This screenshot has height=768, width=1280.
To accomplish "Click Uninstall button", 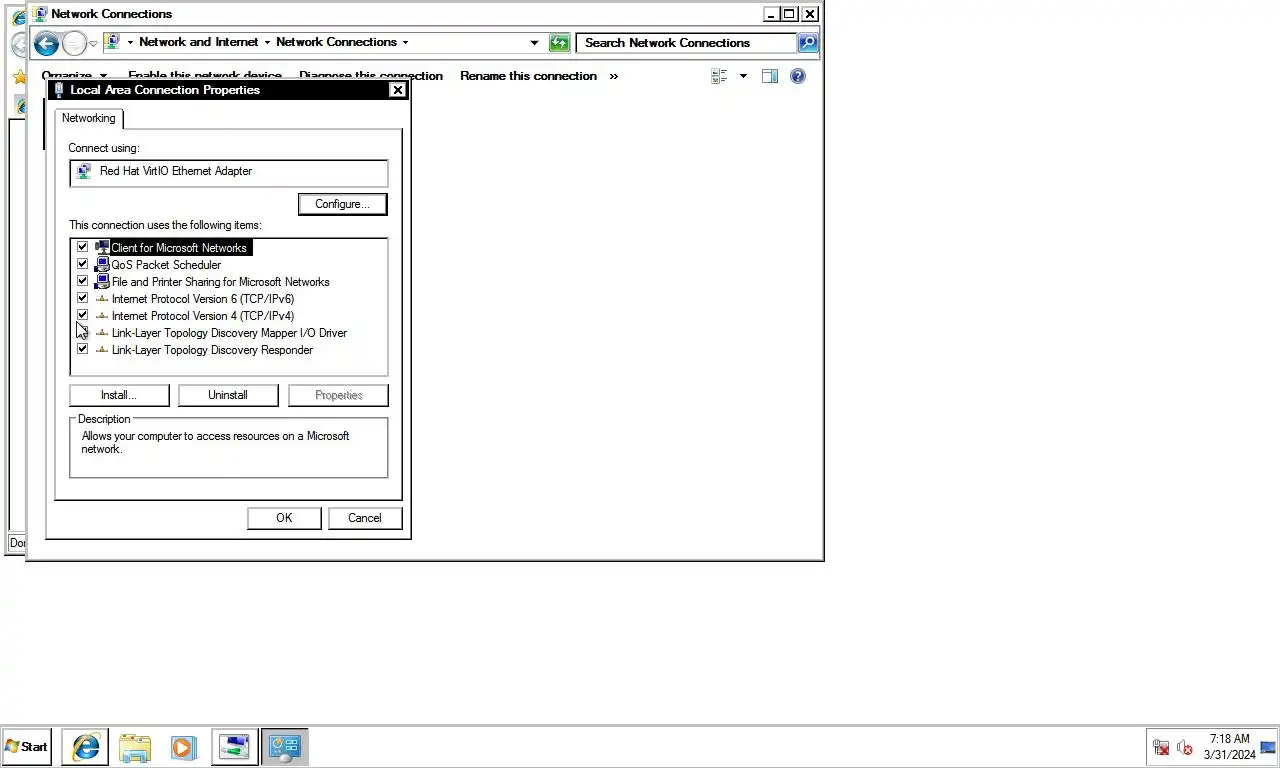I will tap(228, 395).
